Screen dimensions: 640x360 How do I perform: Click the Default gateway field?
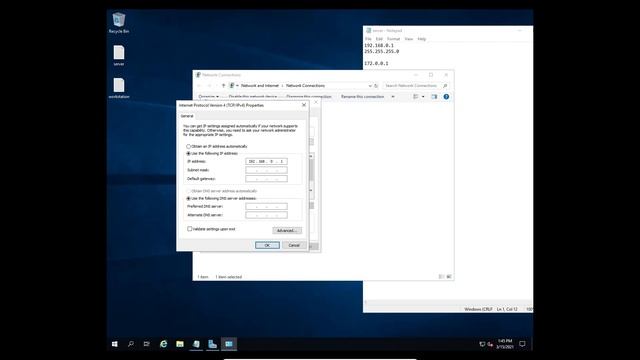pyautogui.click(x=266, y=179)
